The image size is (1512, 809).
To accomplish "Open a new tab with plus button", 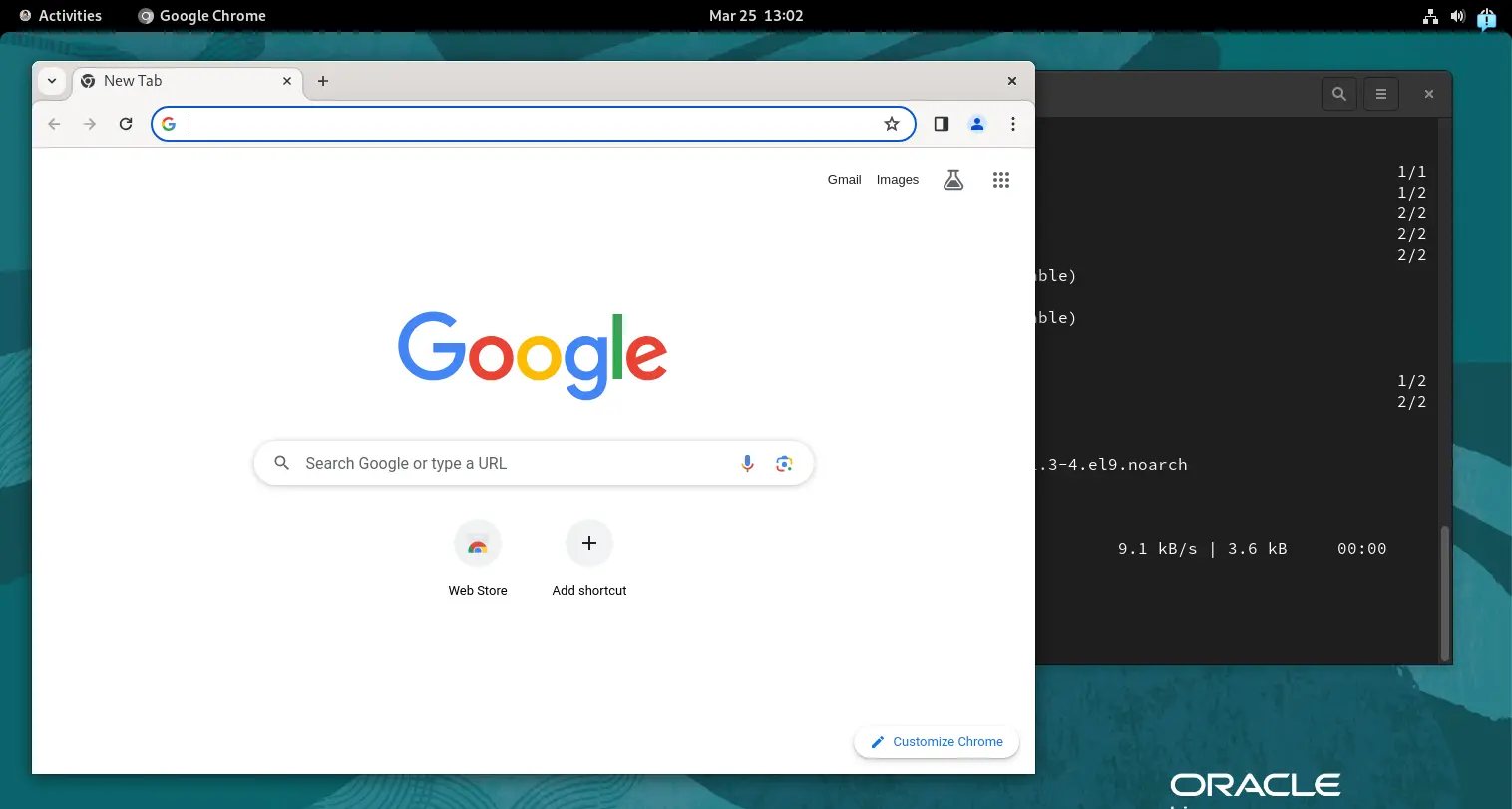I will coord(323,81).
